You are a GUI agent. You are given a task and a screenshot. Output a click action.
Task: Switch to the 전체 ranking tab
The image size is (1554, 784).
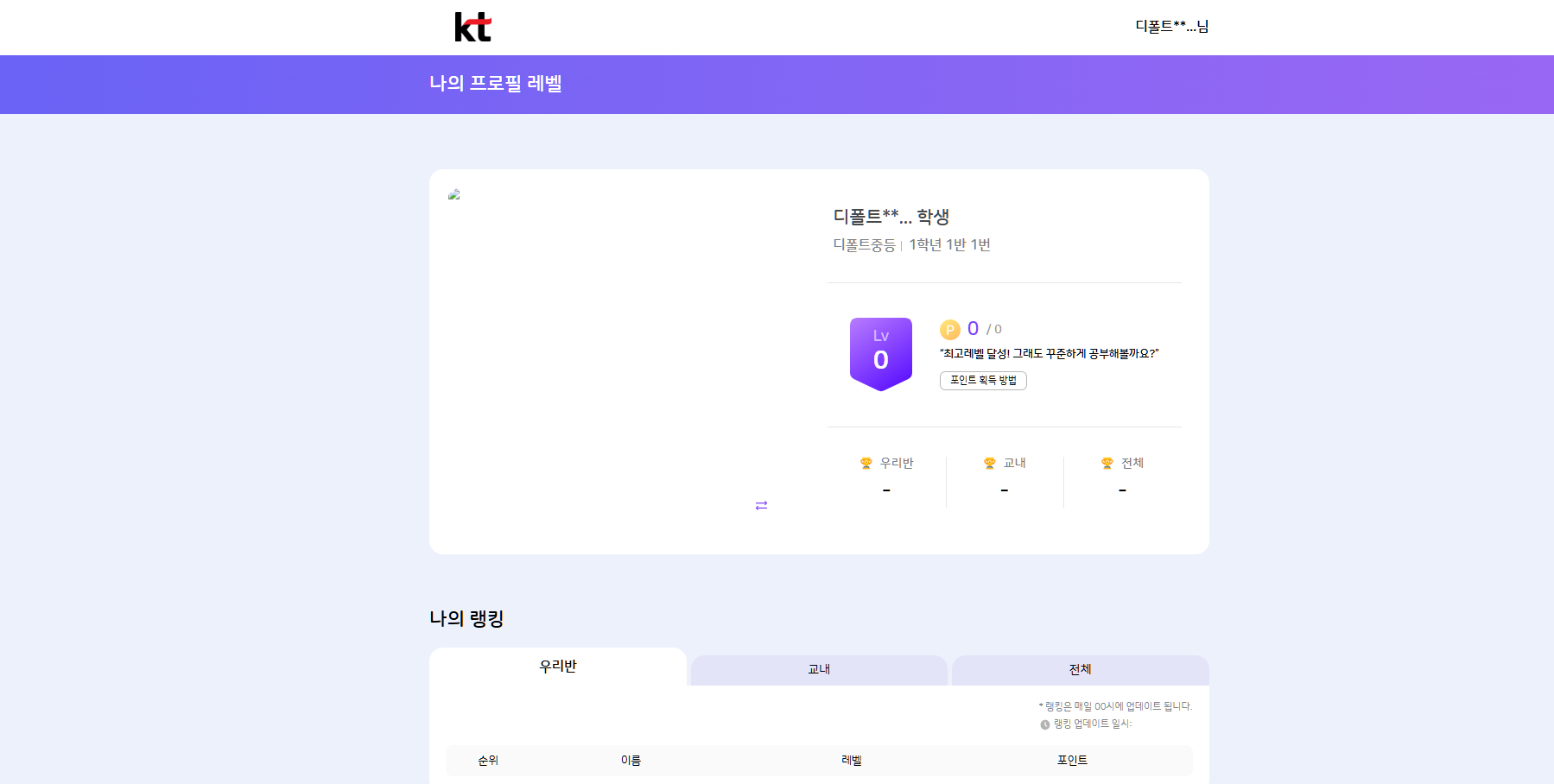1080,670
